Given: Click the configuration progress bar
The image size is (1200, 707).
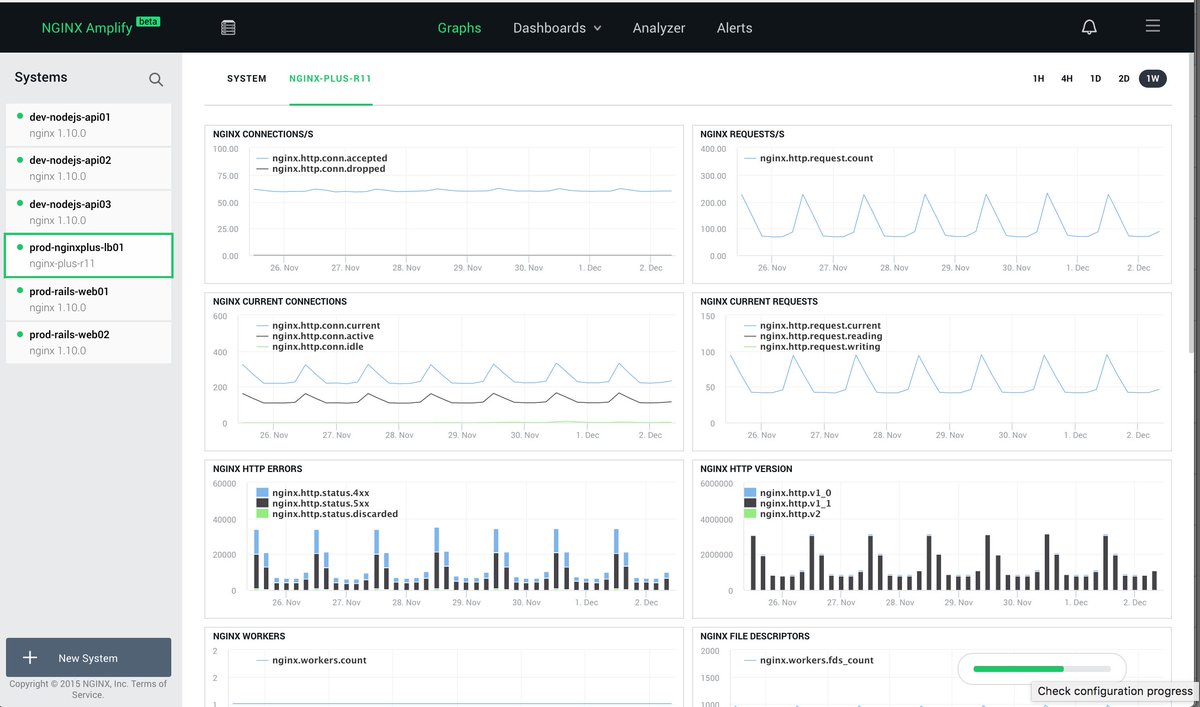Looking at the screenshot, I should 1041,668.
